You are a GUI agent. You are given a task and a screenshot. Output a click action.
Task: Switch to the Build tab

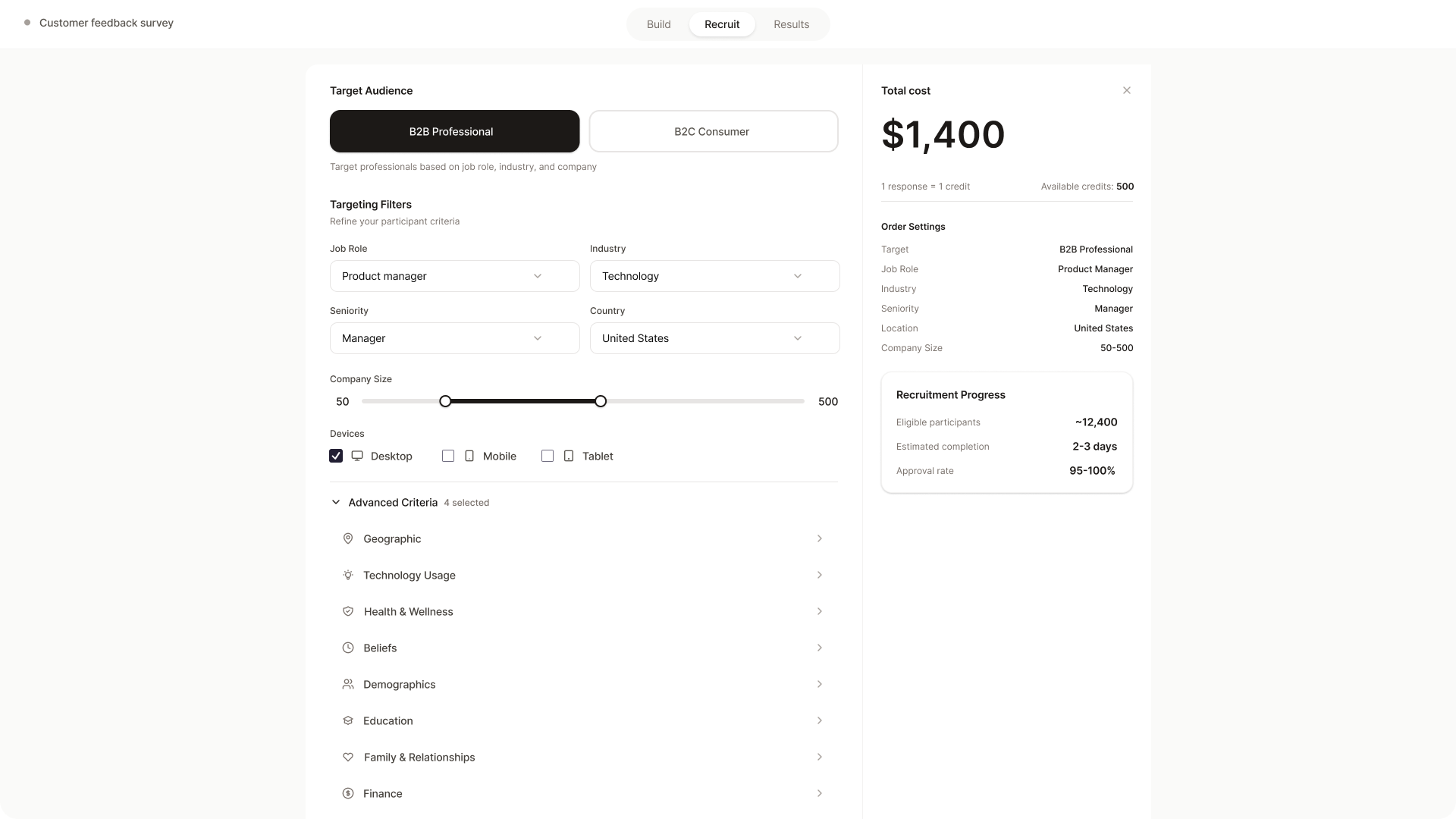658,24
